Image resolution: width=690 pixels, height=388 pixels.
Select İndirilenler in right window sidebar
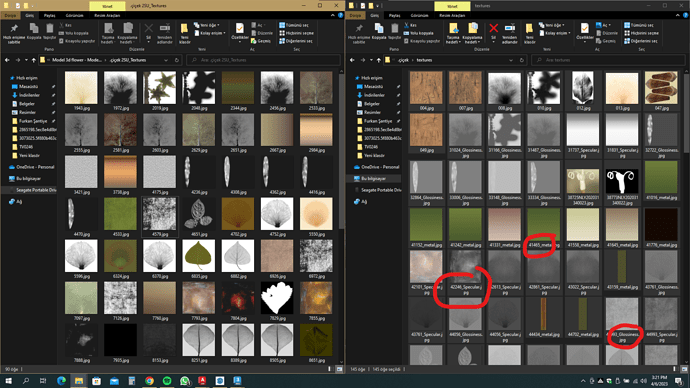coord(374,95)
